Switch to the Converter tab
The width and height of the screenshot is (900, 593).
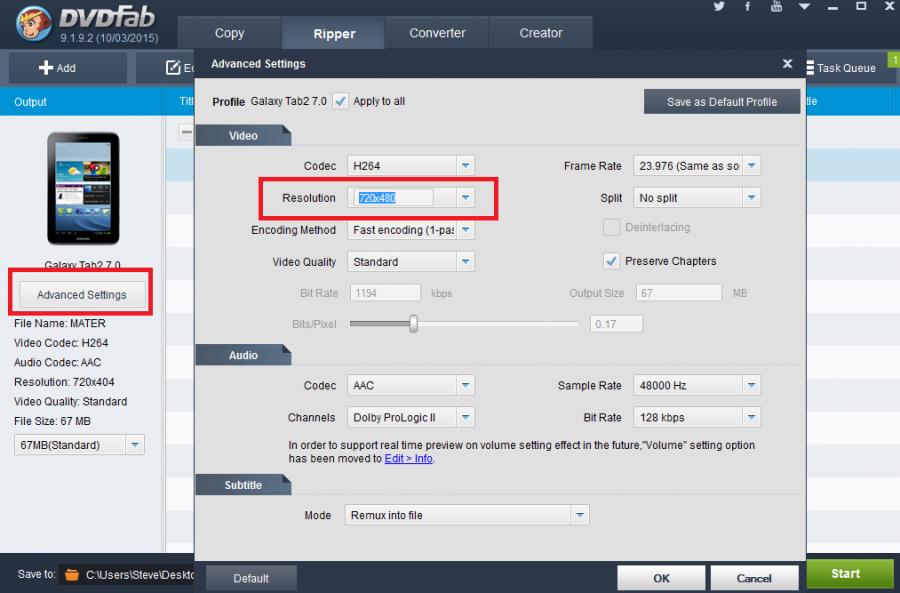(x=437, y=33)
